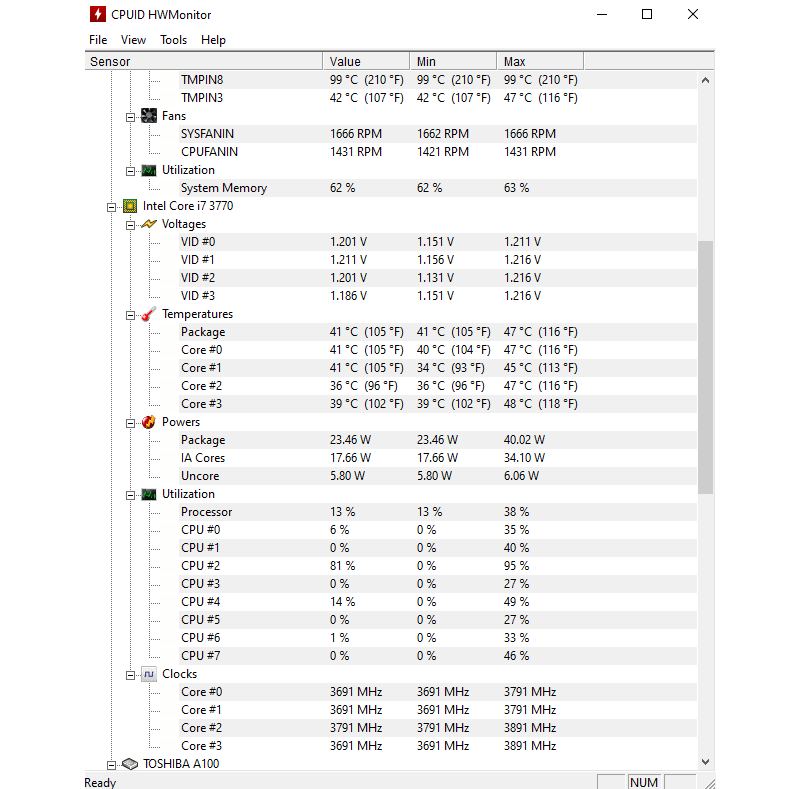Click the vertical scrollbar thumb
This screenshot has height=789, width=801.
point(705,367)
